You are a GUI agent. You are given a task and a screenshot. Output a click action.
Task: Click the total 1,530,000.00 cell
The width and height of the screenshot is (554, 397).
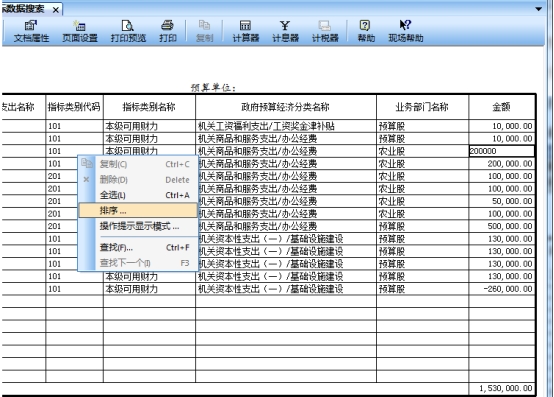coord(501,388)
